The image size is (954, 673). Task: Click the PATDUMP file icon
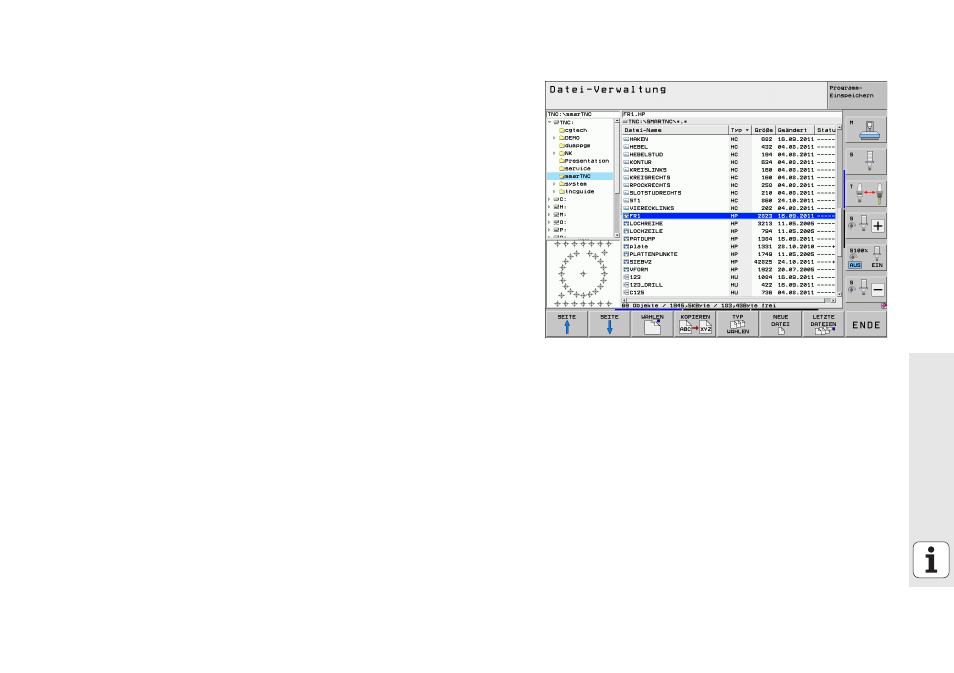pos(626,239)
